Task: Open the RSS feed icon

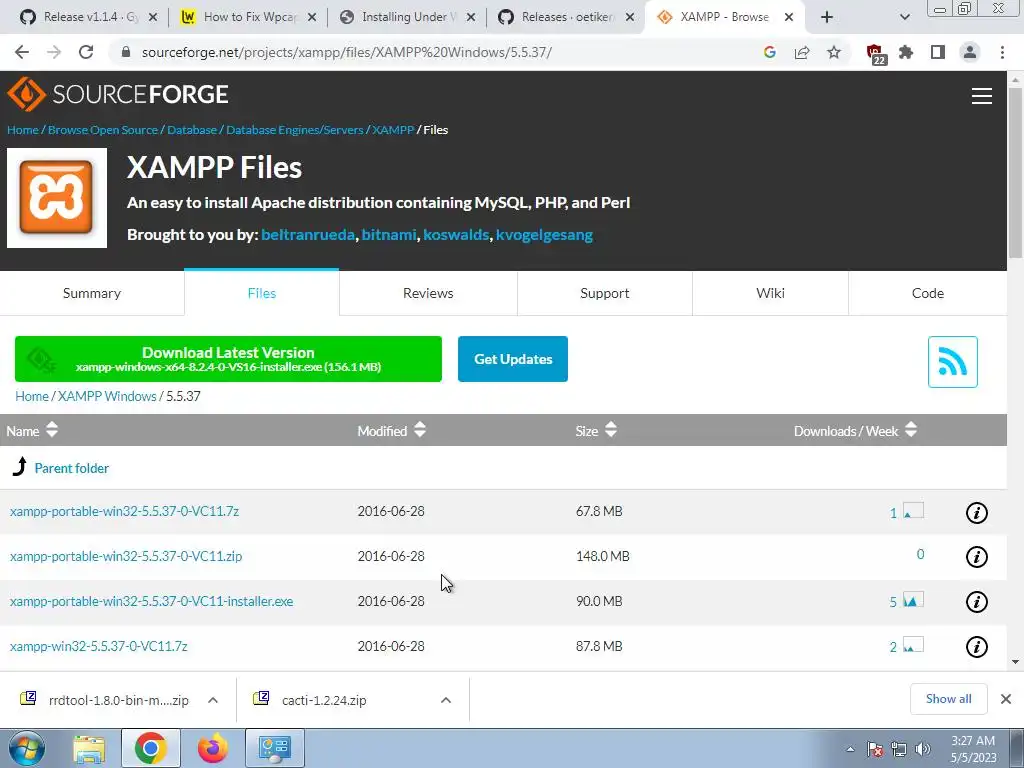Action: [x=952, y=362]
